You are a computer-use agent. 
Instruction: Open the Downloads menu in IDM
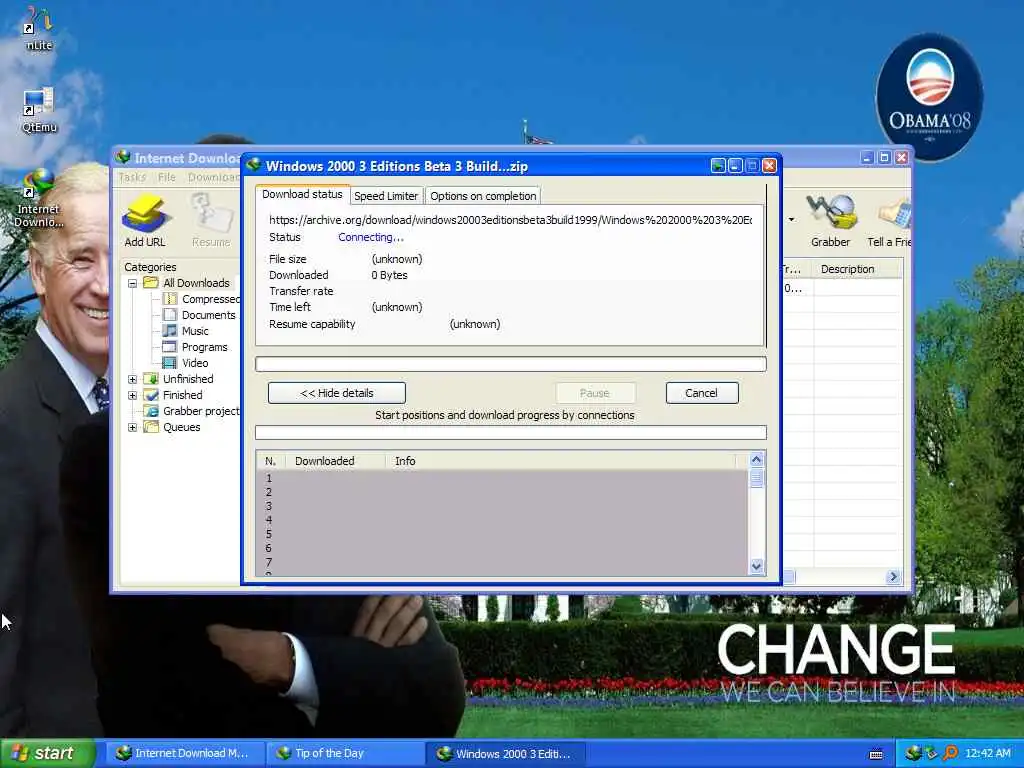point(214,177)
